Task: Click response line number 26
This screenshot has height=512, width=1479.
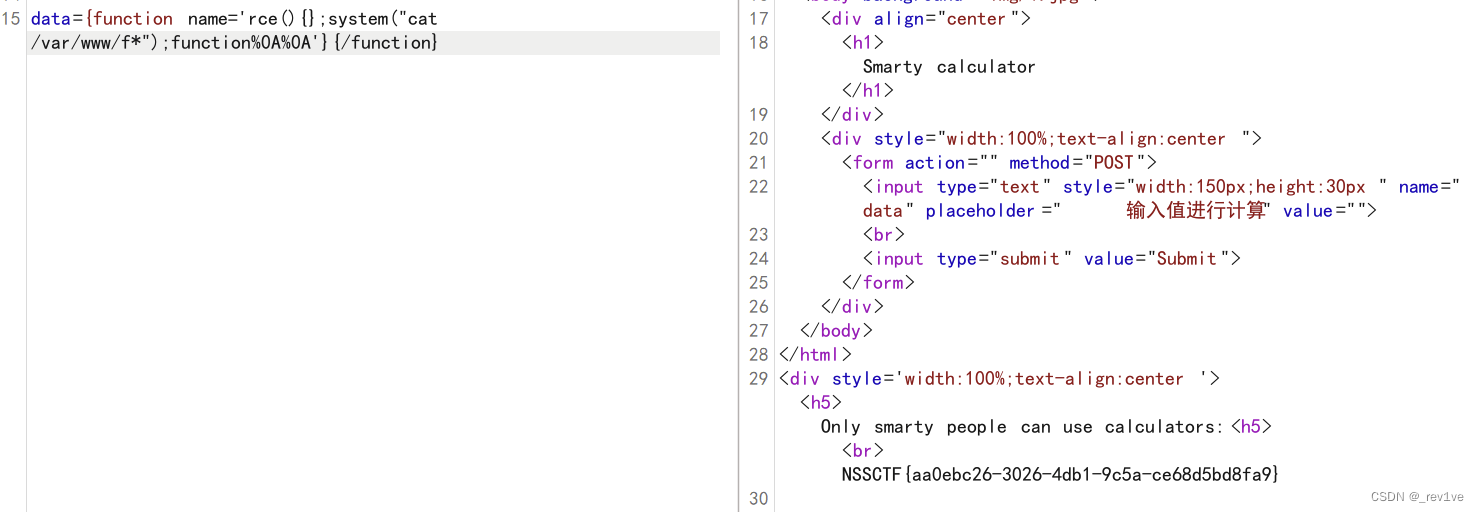Action: [x=759, y=307]
